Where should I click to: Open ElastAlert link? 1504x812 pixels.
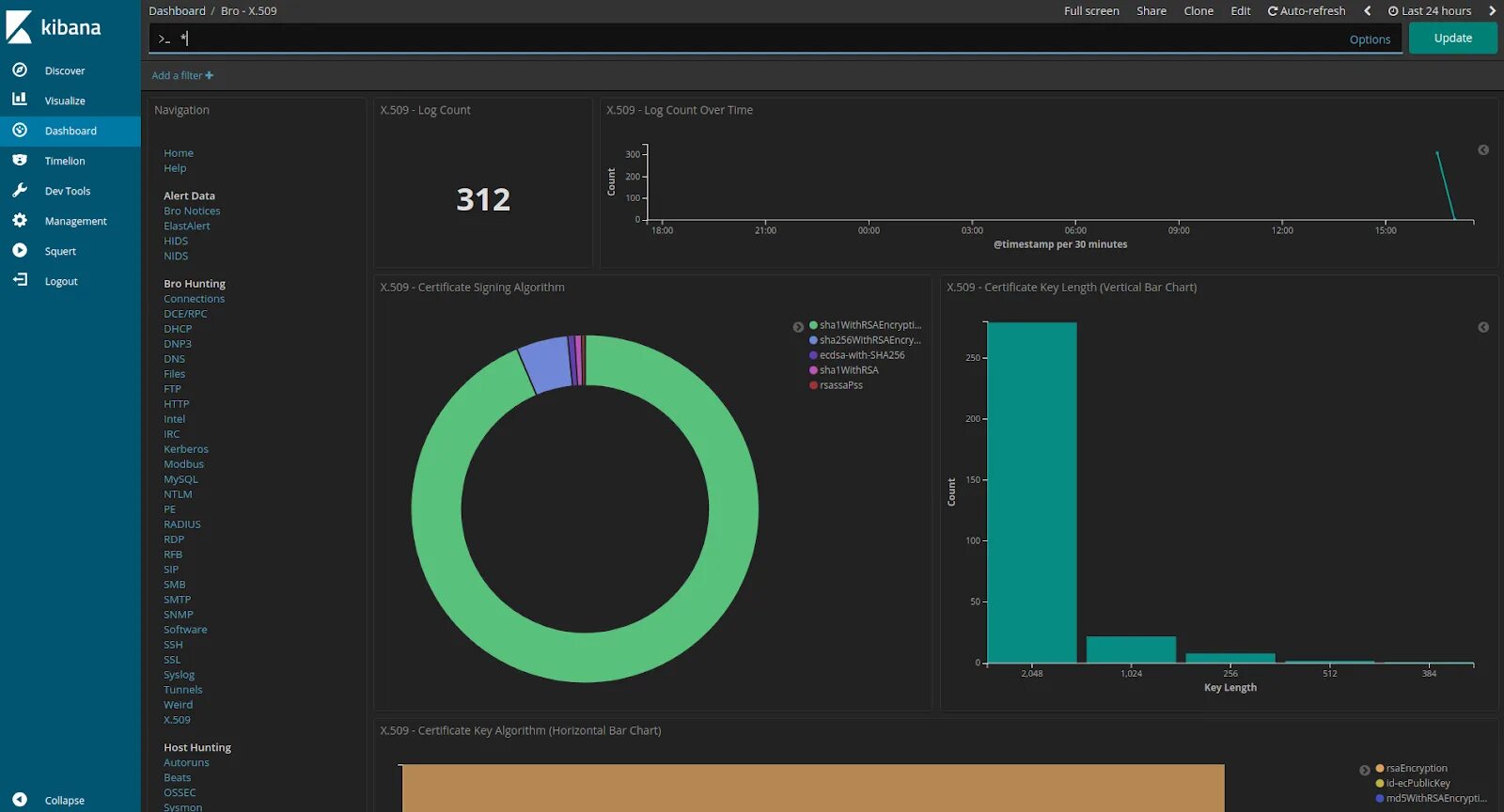[187, 226]
